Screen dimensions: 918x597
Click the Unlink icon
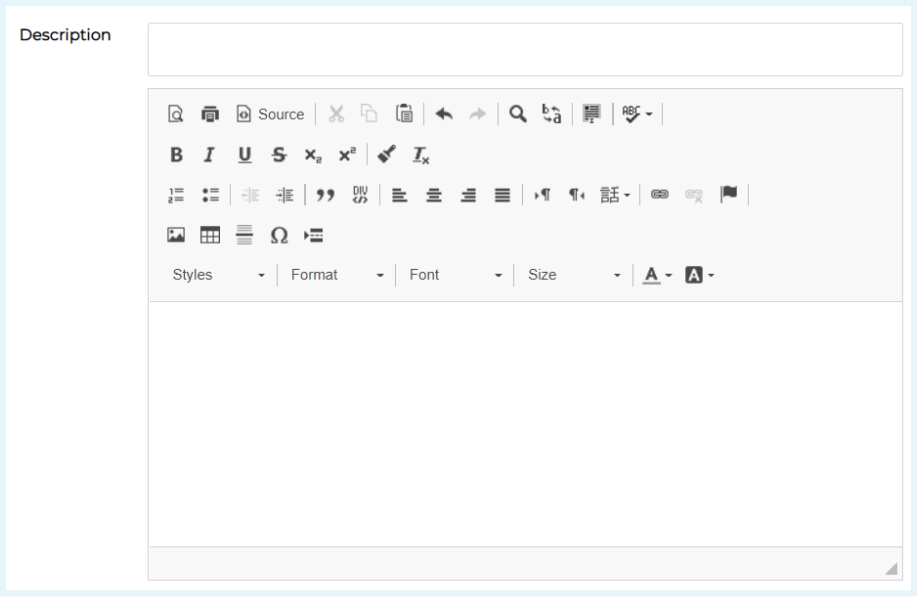tap(694, 195)
